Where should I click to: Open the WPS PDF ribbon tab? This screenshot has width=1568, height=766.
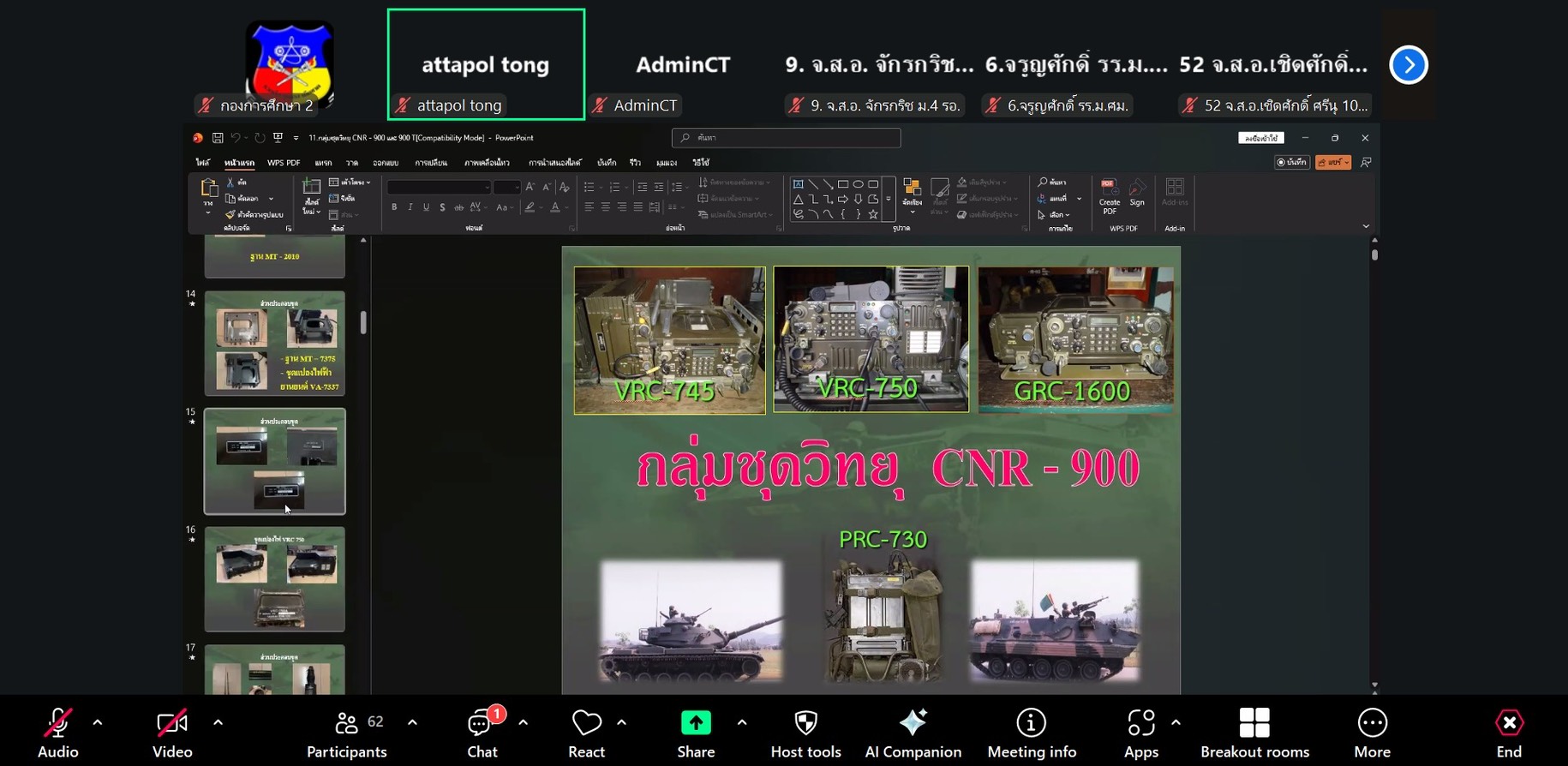click(x=284, y=163)
